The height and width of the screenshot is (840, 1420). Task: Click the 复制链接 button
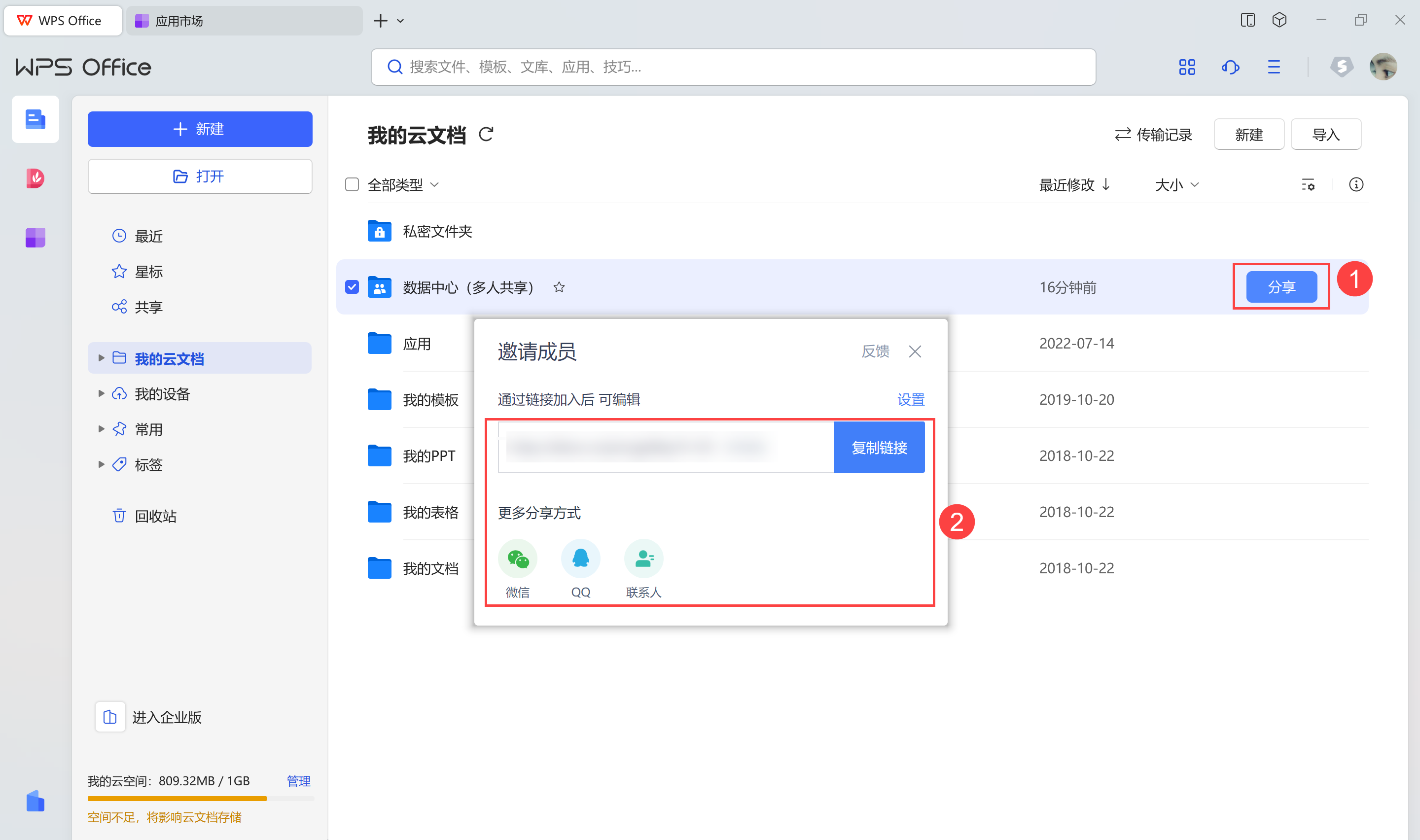879,447
